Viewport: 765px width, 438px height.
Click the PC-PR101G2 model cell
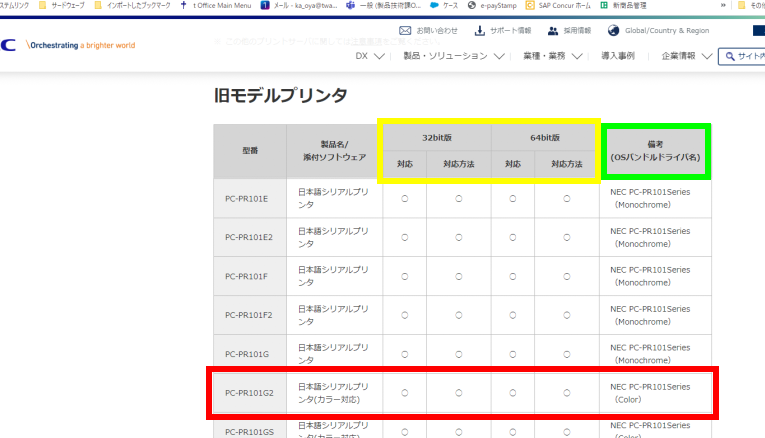coord(249,393)
